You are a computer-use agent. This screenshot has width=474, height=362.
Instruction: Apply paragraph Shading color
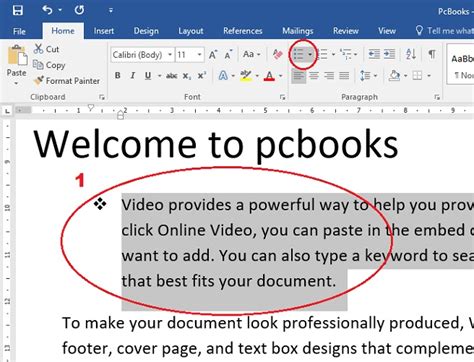394,76
